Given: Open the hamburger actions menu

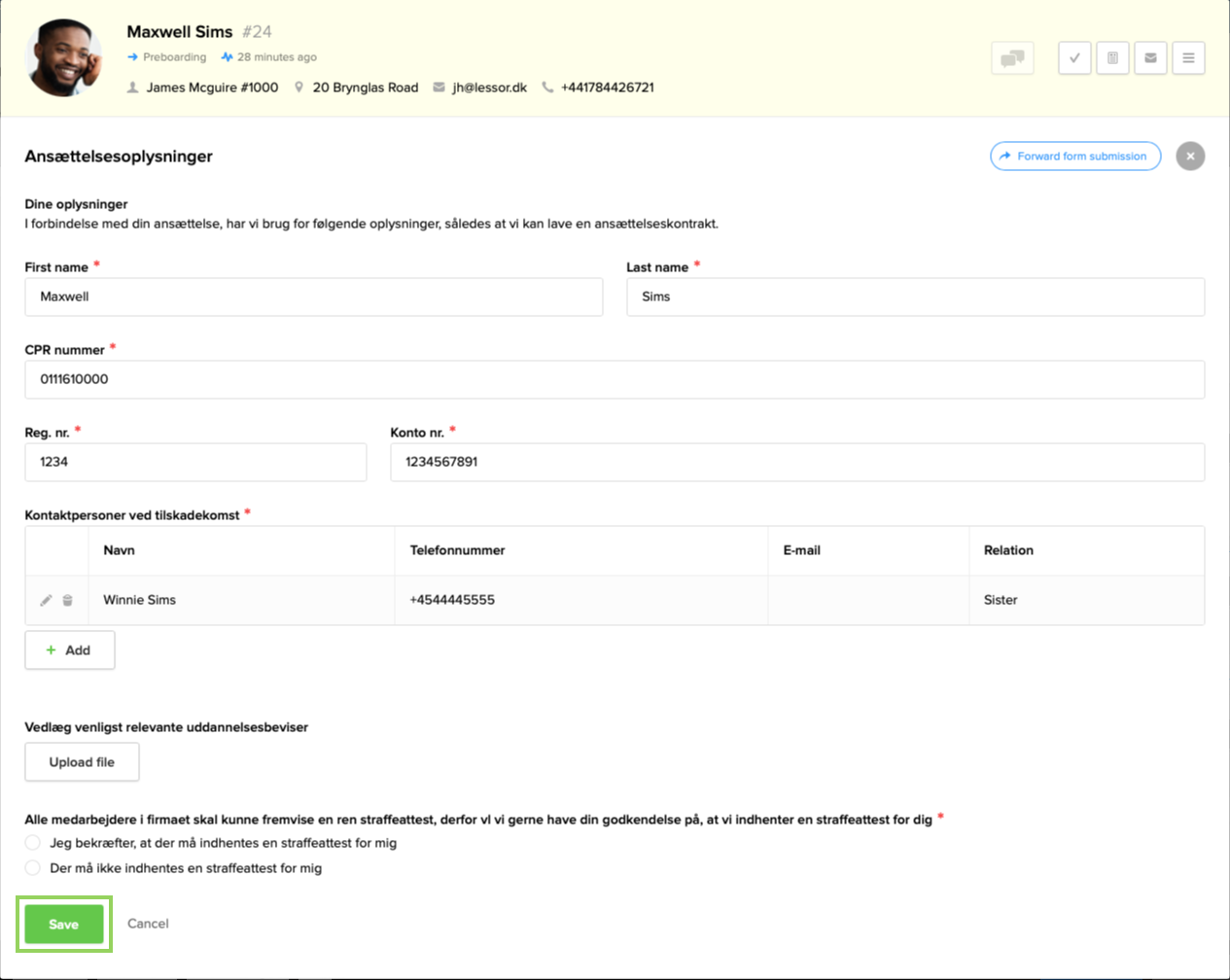Looking at the screenshot, I should (1187, 58).
